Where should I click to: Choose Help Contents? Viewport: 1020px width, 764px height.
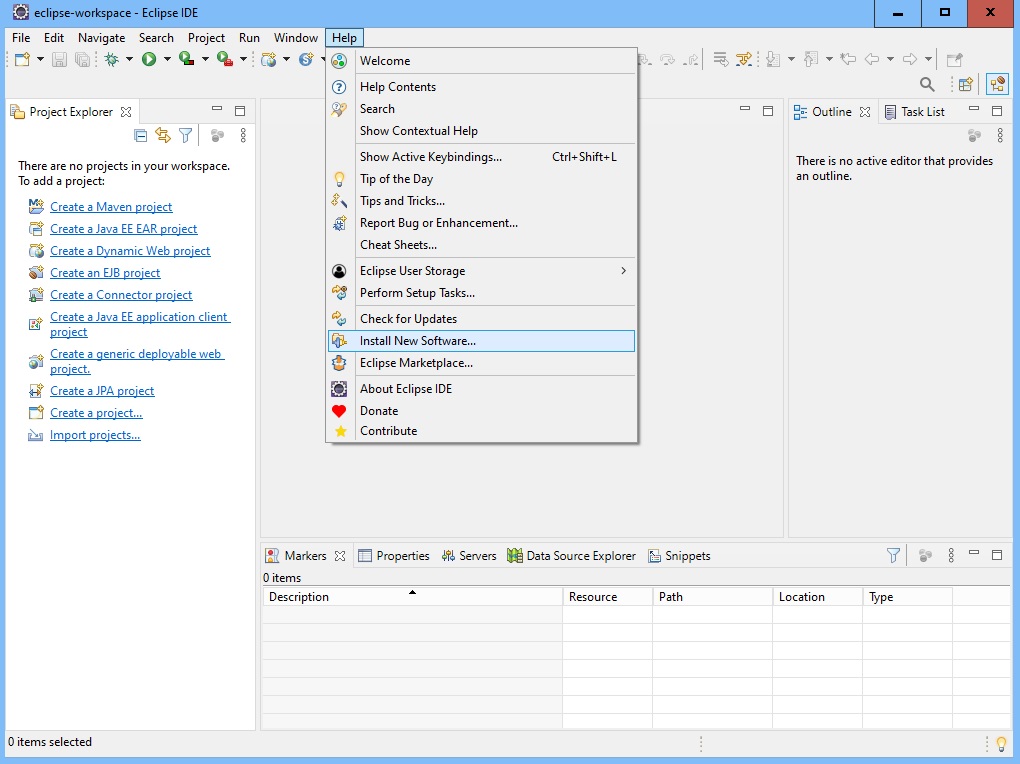pyautogui.click(x=481, y=87)
